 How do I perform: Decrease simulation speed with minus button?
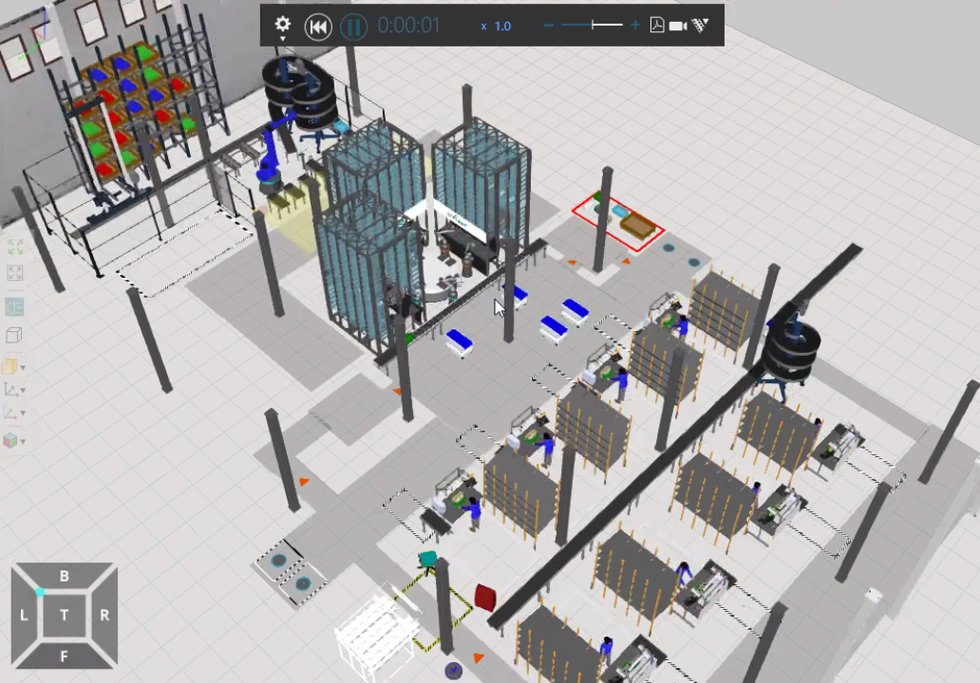tap(549, 26)
